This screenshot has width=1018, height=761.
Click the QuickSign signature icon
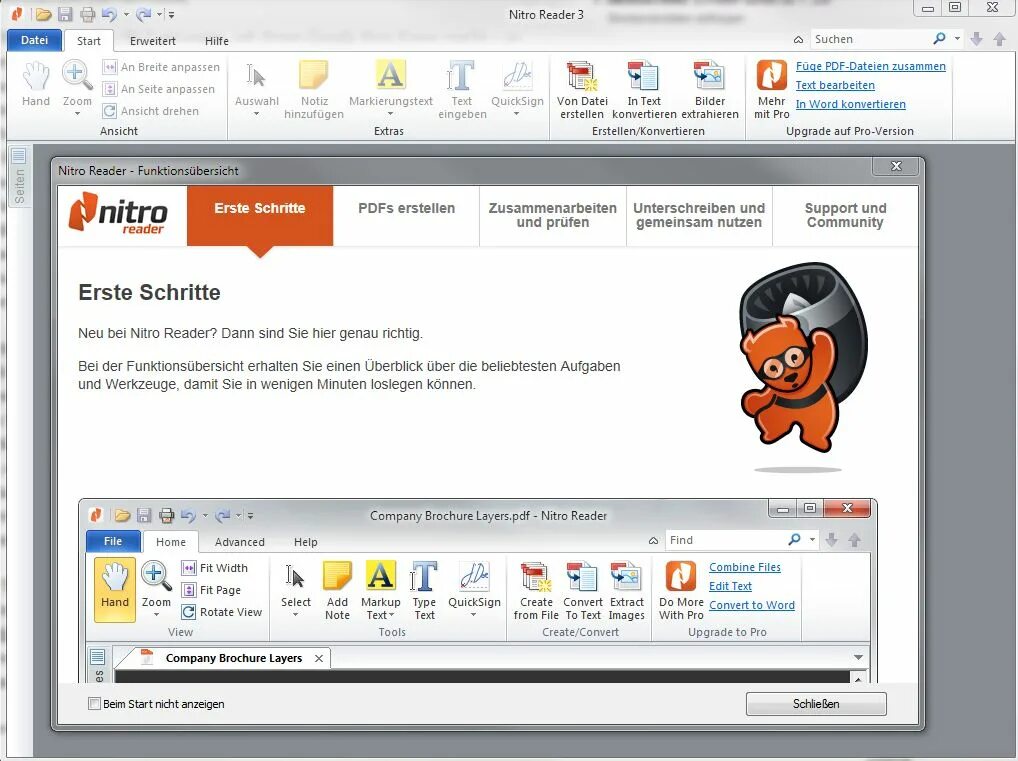517,75
